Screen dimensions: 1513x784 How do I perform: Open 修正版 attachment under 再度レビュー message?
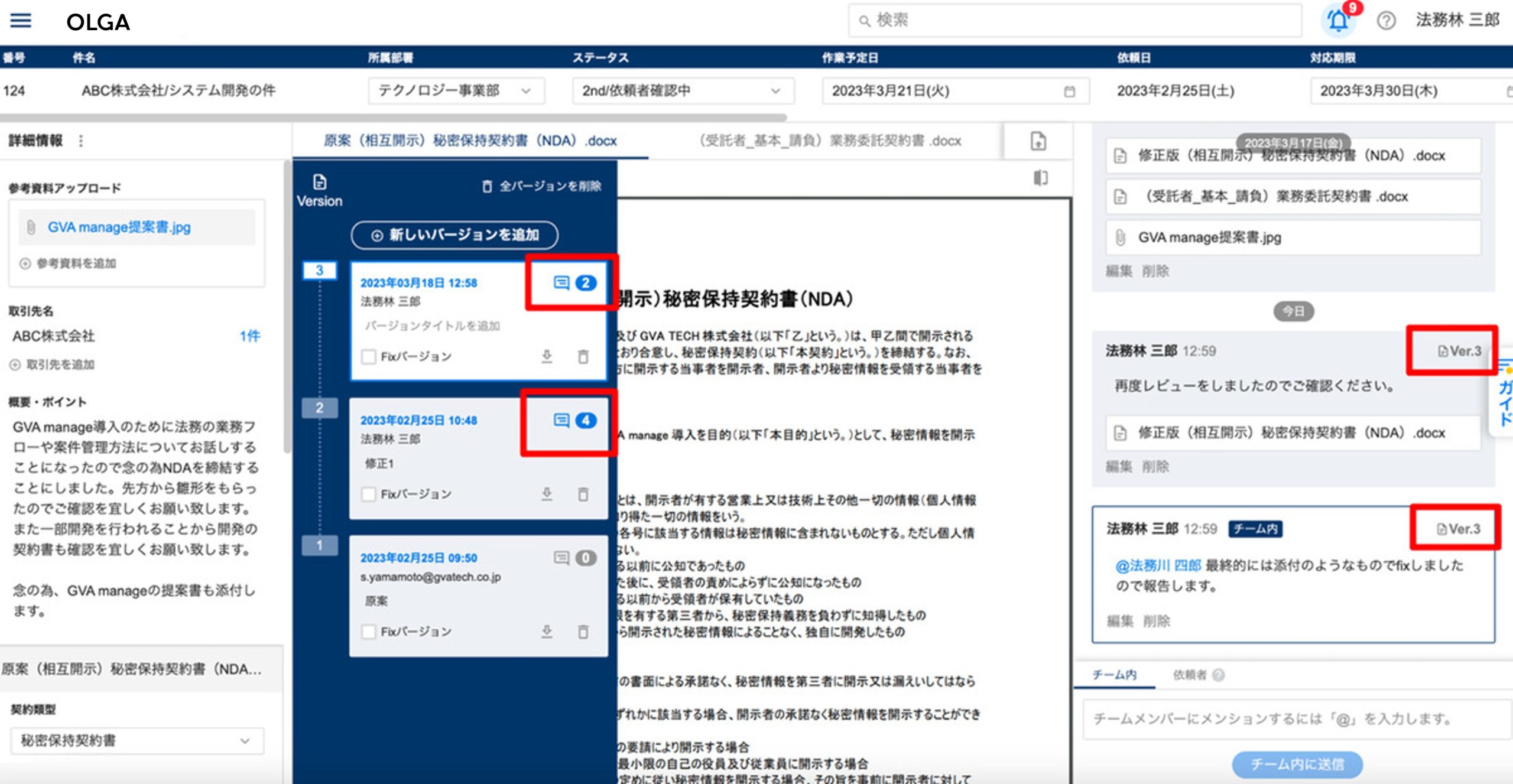click(x=1293, y=432)
